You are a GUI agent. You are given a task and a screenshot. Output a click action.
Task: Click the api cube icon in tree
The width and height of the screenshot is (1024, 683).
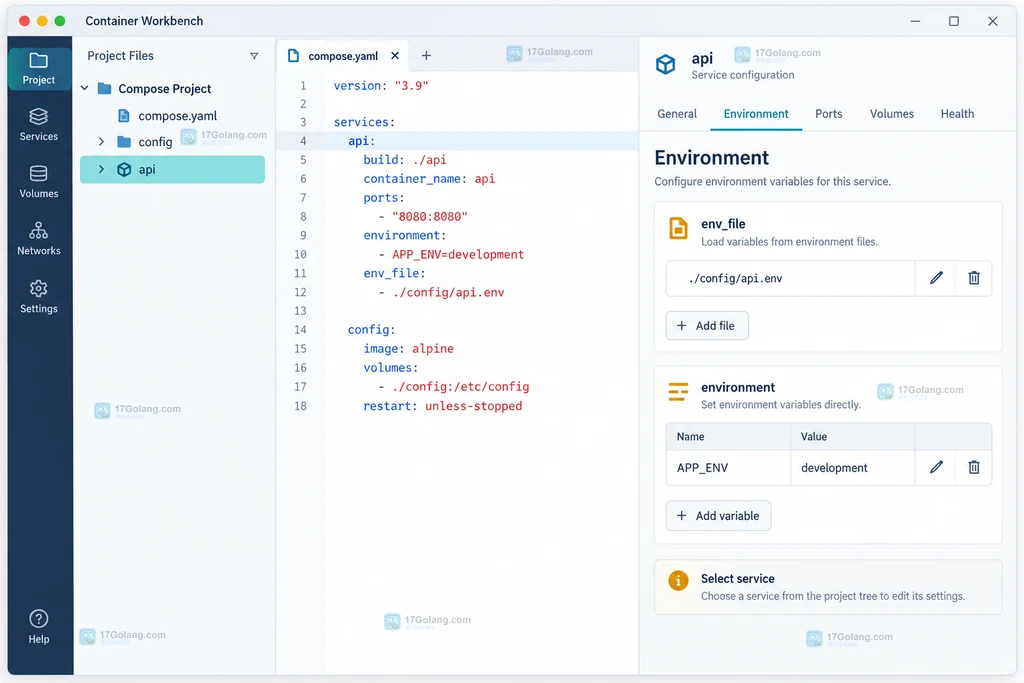tap(124, 170)
